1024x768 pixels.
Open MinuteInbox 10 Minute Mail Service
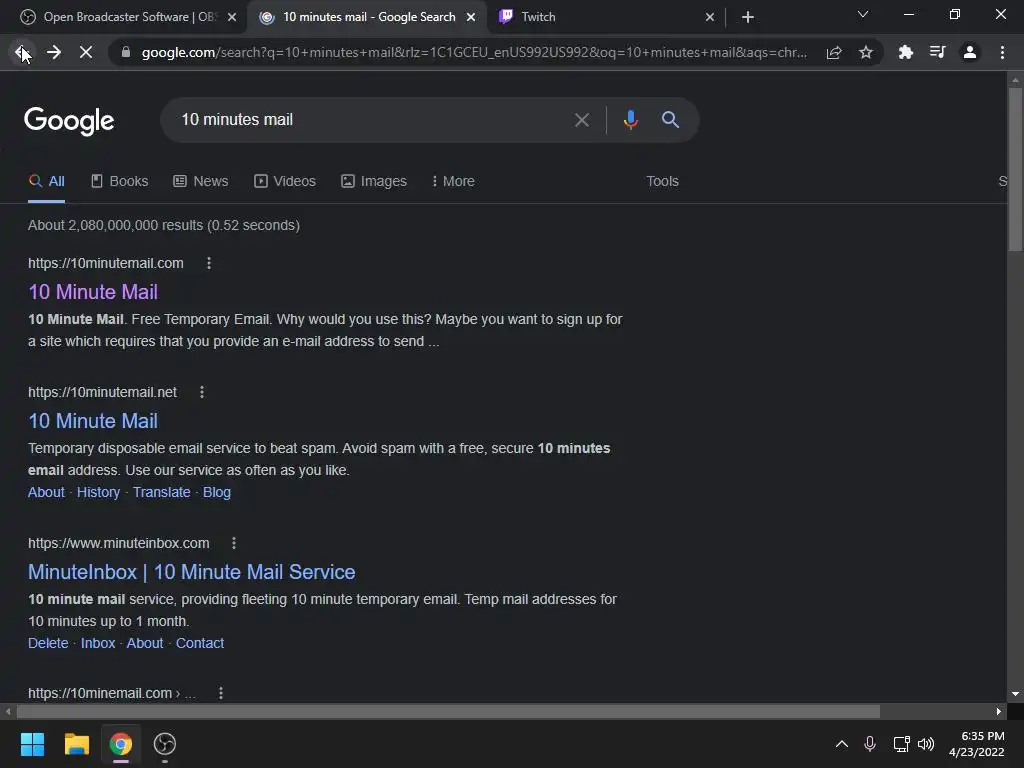(191, 572)
